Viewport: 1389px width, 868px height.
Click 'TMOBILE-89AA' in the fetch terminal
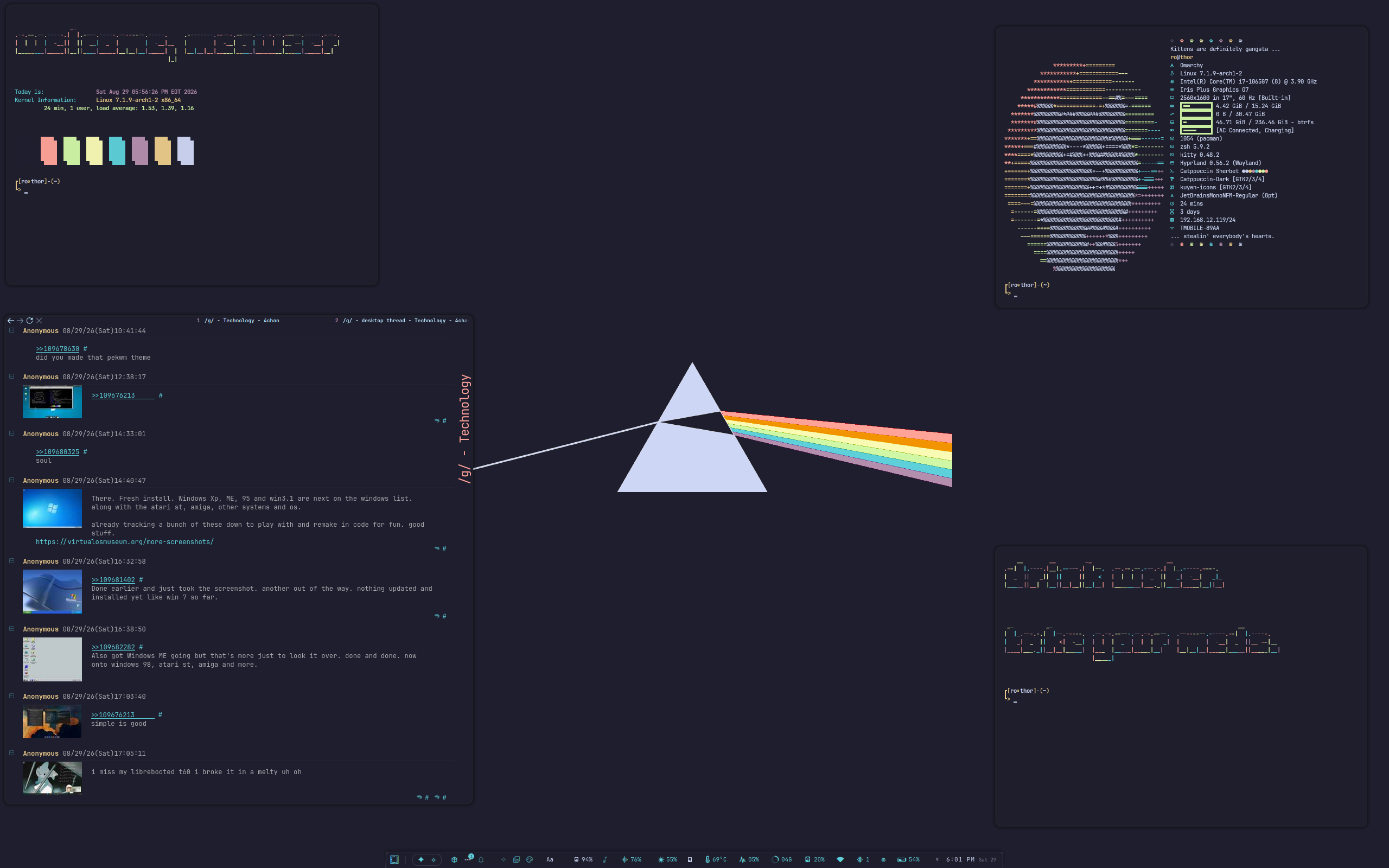tap(1200, 228)
